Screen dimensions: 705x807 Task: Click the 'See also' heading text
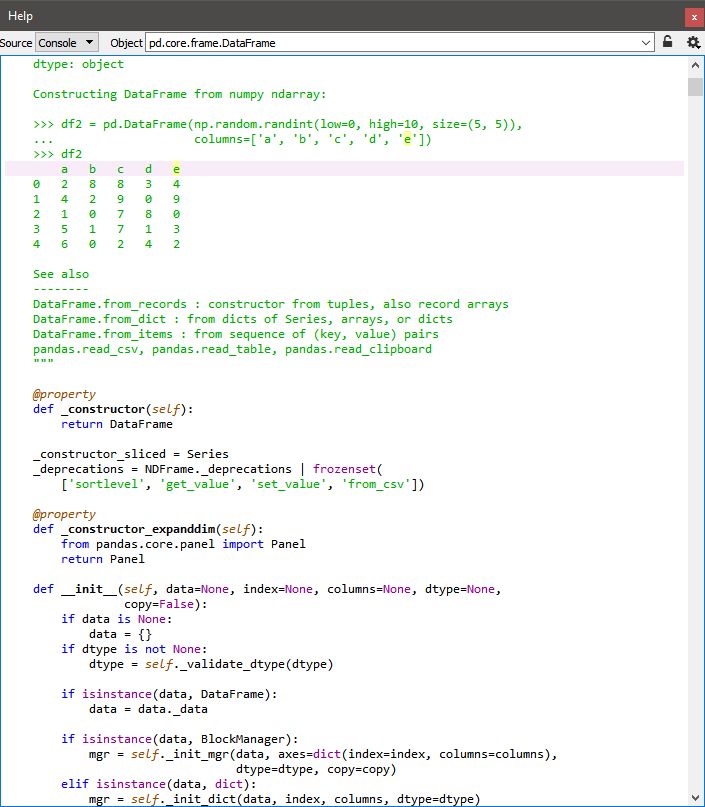[61, 274]
